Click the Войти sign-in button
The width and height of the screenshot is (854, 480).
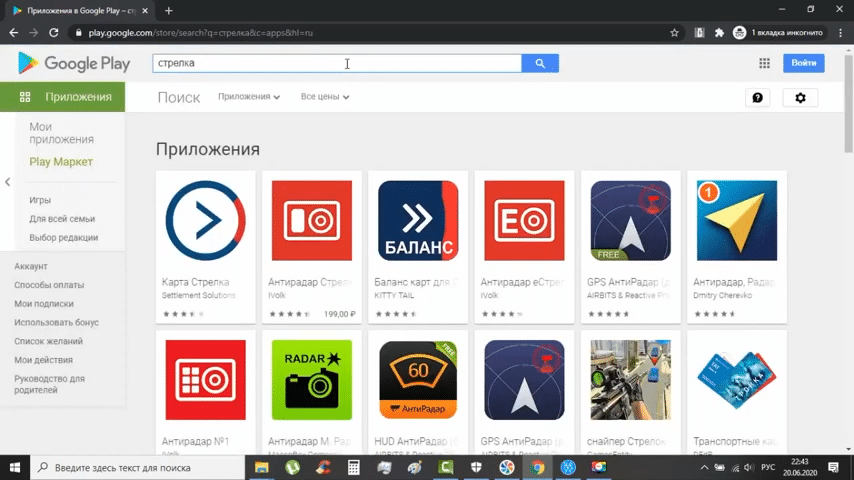[803, 63]
